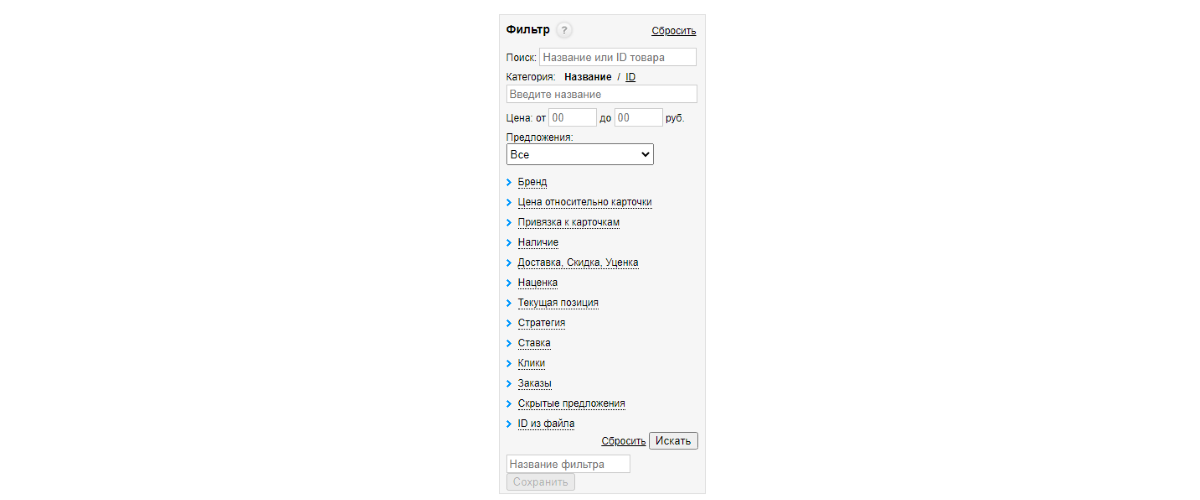Click the arrow icon beside Стратегия
This screenshot has width=1200, height=500.
pyautogui.click(x=509, y=323)
